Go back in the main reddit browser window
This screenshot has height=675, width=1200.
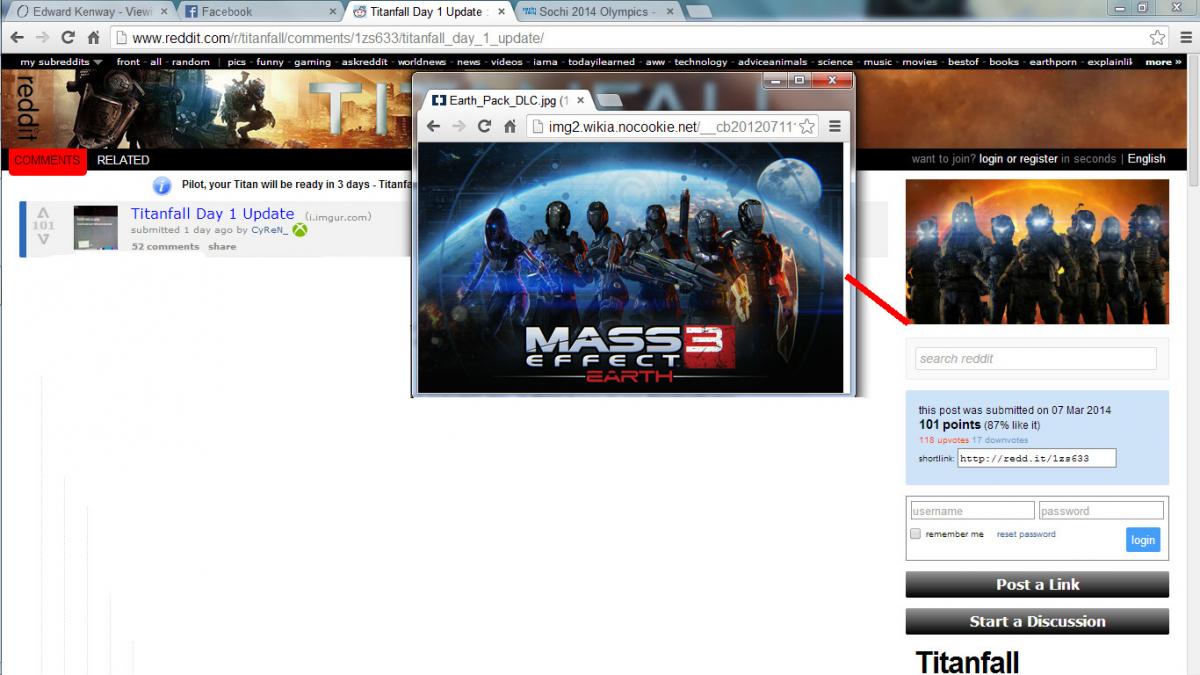pos(17,38)
